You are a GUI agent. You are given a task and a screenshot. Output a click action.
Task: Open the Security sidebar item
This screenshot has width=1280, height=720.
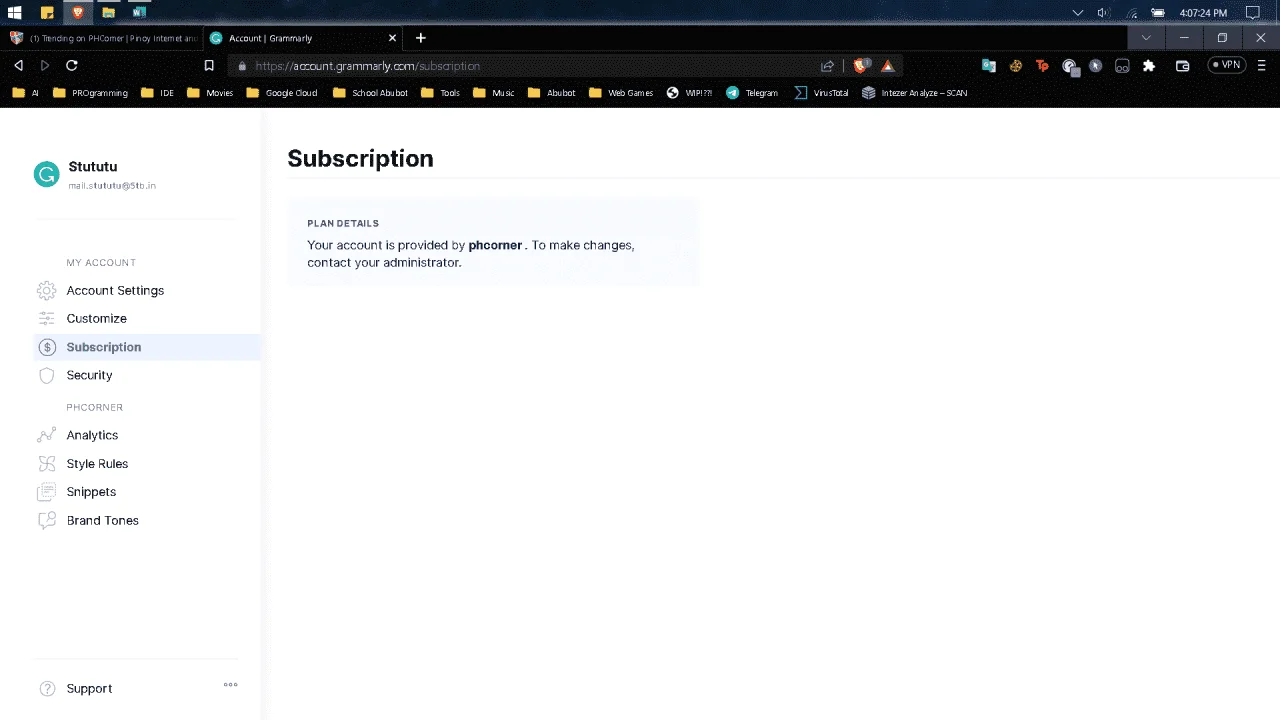click(89, 375)
